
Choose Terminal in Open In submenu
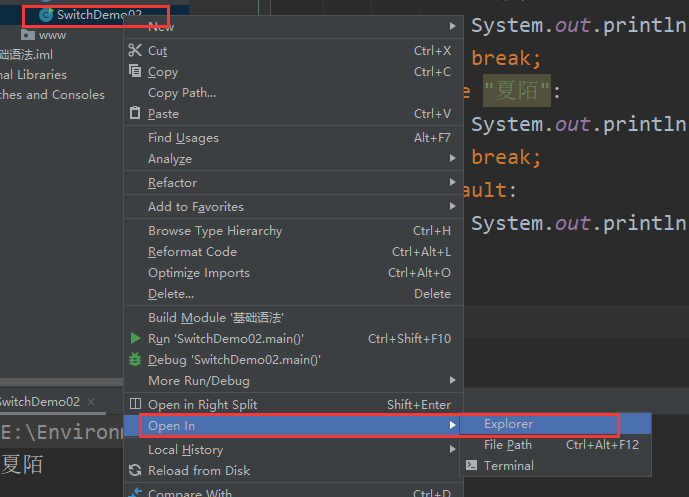click(x=555, y=465)
